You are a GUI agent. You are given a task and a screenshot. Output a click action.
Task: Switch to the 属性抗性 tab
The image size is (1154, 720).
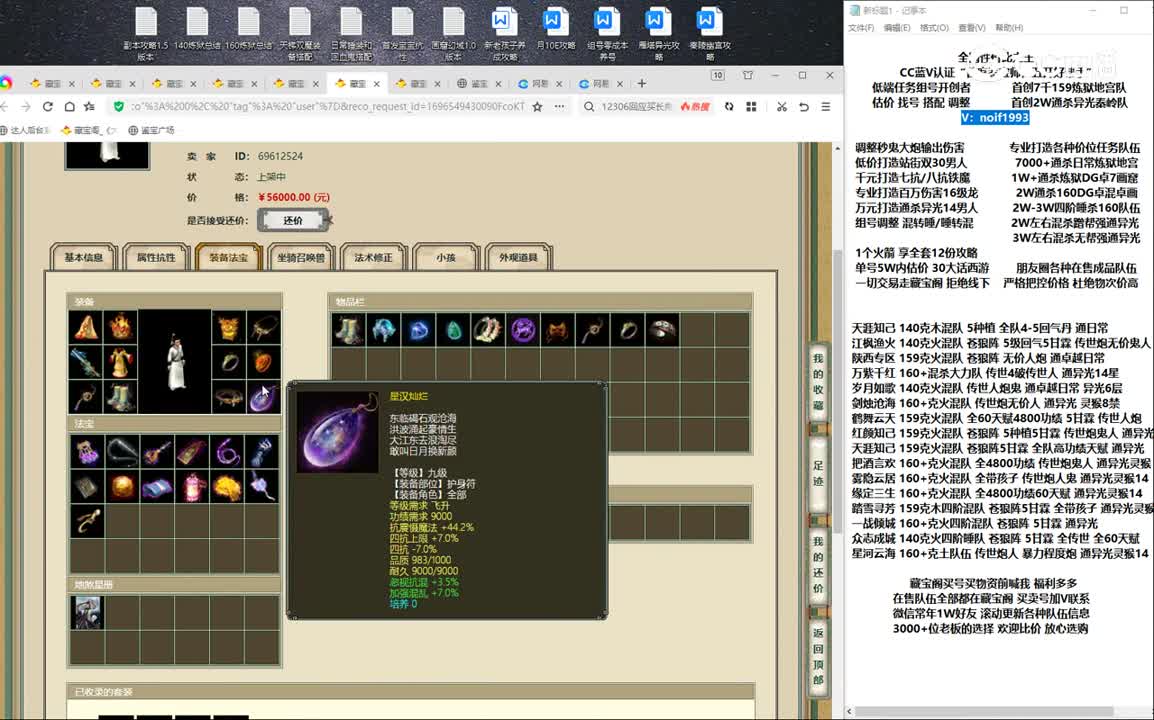pos(156,258)
